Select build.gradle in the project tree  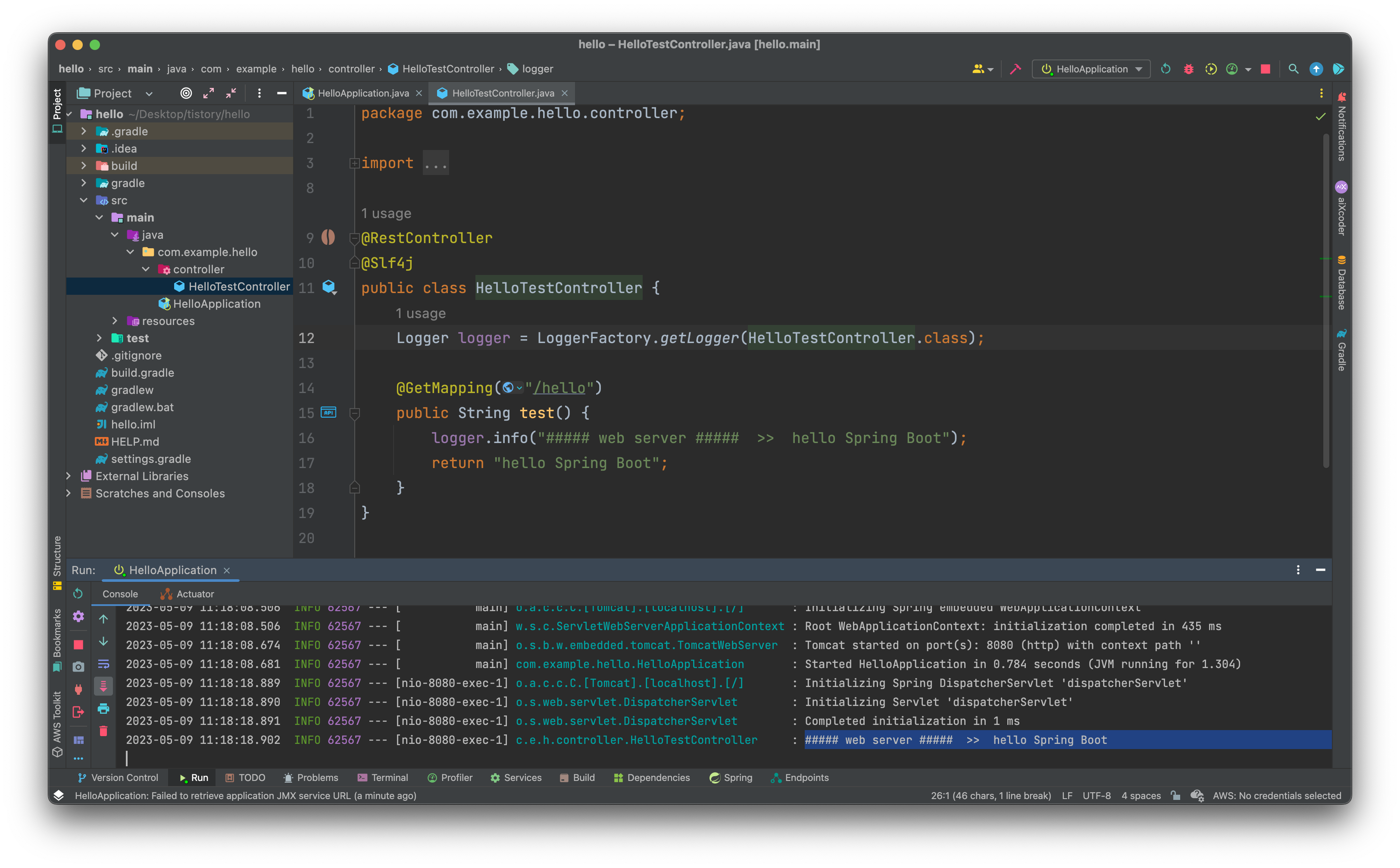(142, 372)
